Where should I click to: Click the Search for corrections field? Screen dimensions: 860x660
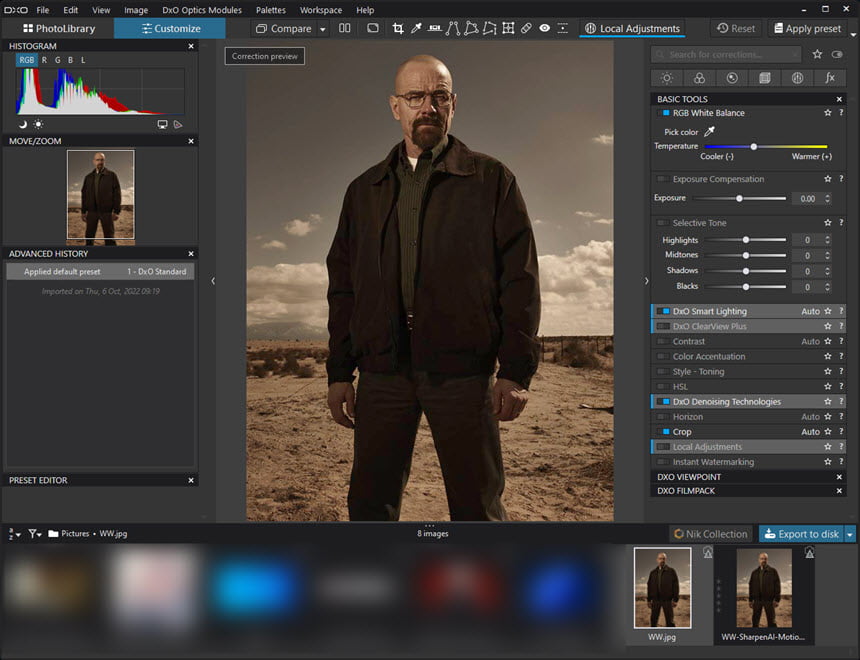[726, 54]
